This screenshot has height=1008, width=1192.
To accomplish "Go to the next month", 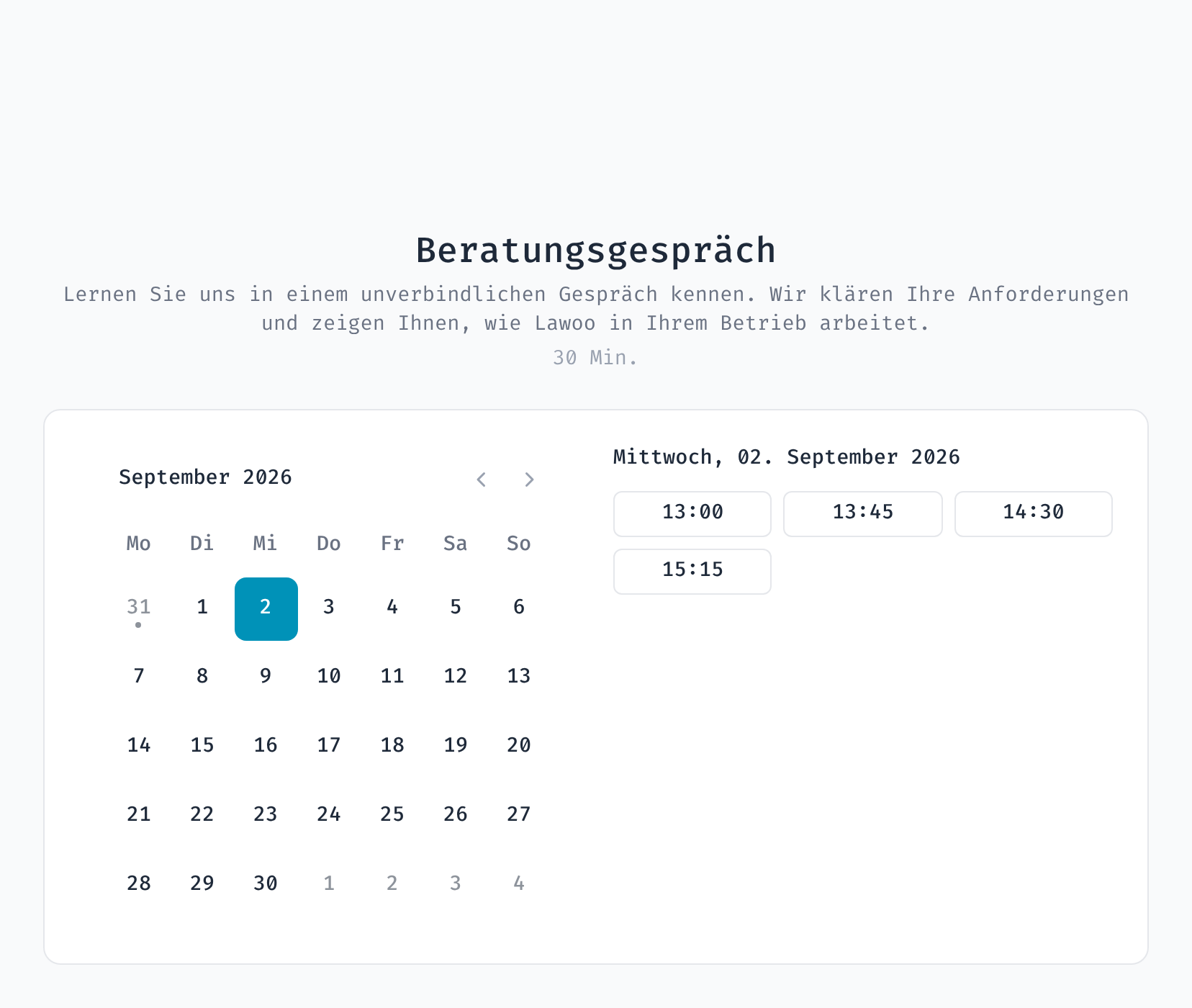I will [x=529, y=480].
